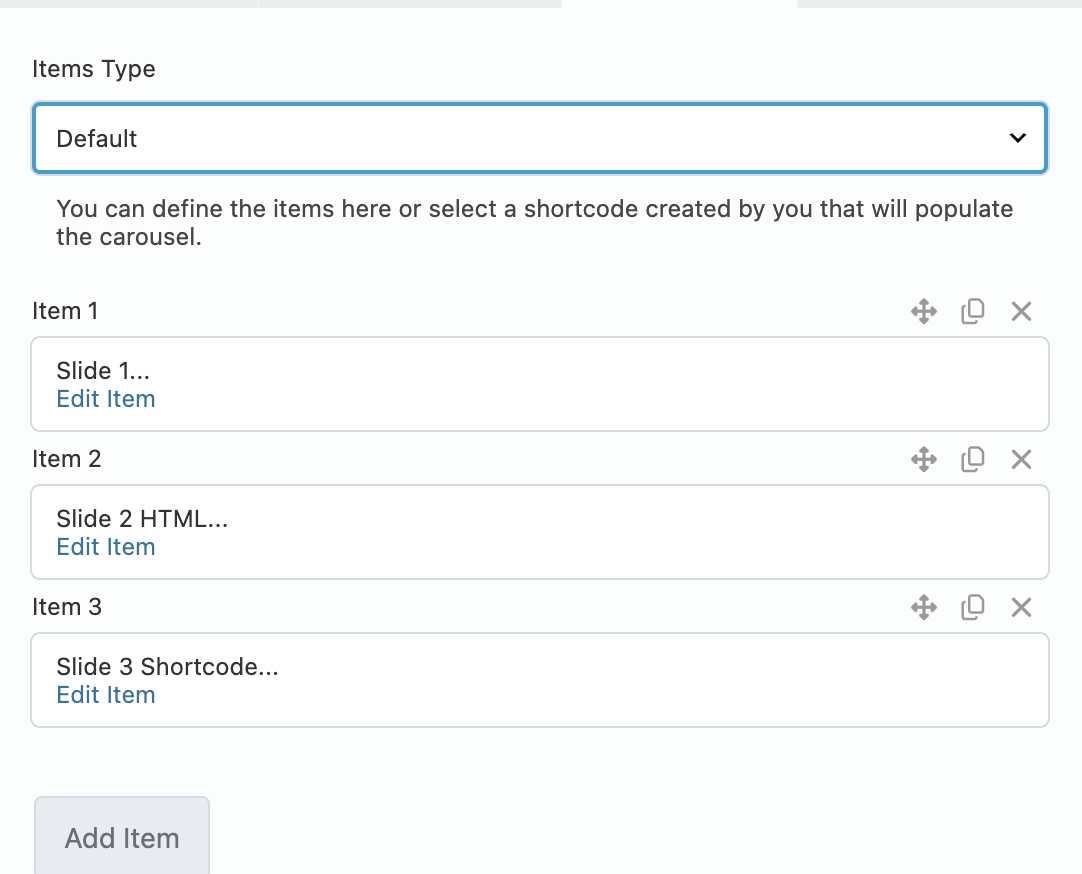The height and width of the screenshot is (874, 1082).
Task: Open Edit Item link for Slide 2 HTML
Action: point(106,547)
